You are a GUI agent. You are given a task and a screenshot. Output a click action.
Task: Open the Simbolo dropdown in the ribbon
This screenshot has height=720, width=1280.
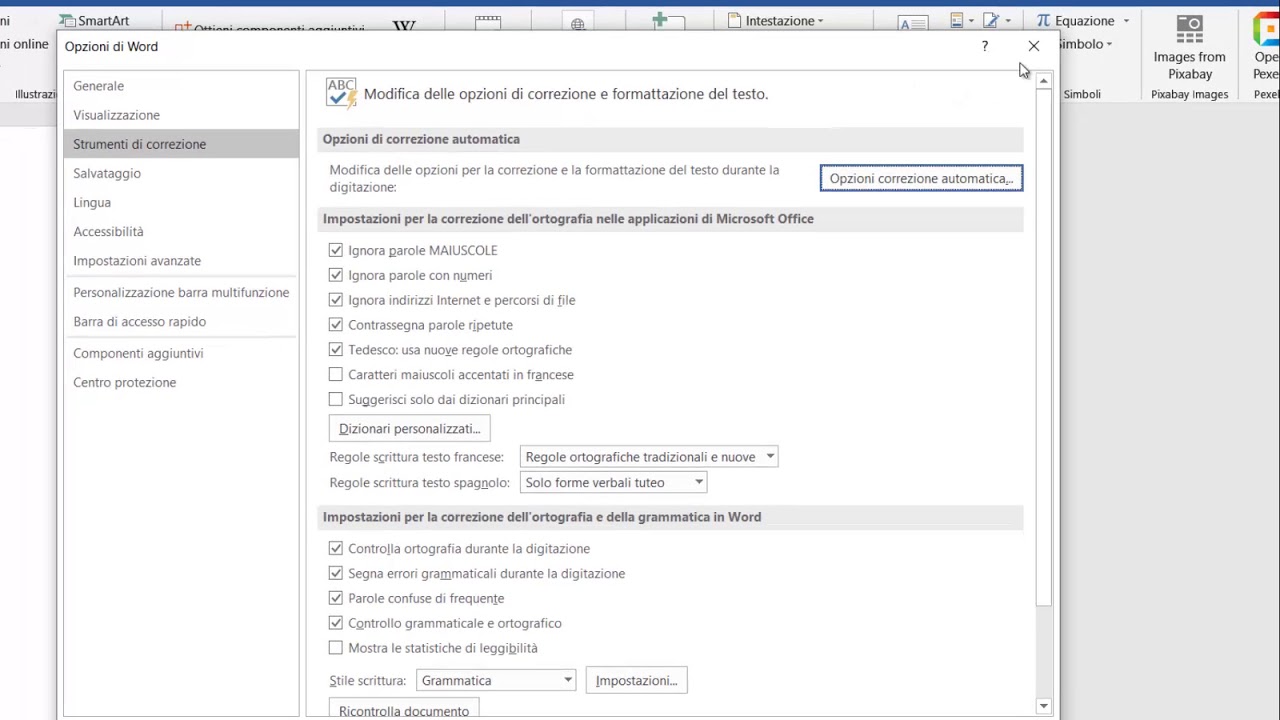tap(1085, 44)
